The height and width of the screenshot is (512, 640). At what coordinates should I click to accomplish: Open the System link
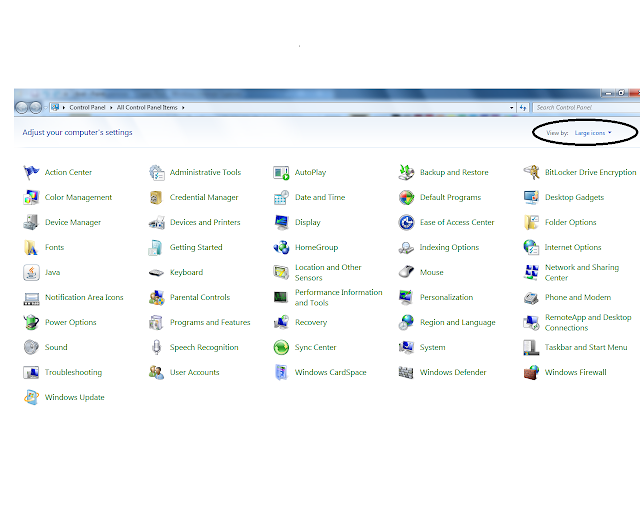(x=433, y=347)
